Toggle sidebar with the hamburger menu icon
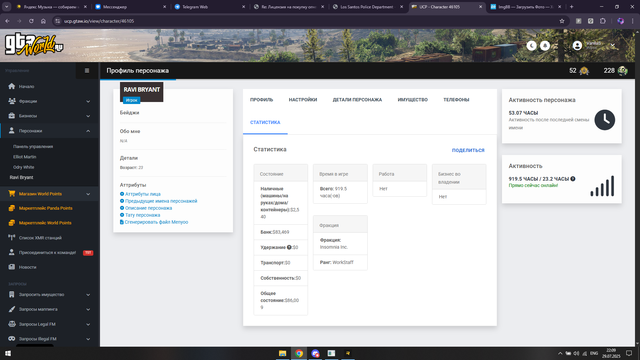 coord(87,71)
